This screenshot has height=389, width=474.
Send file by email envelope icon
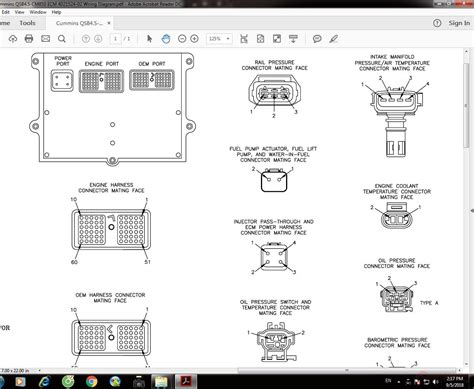tap(45, 39)
